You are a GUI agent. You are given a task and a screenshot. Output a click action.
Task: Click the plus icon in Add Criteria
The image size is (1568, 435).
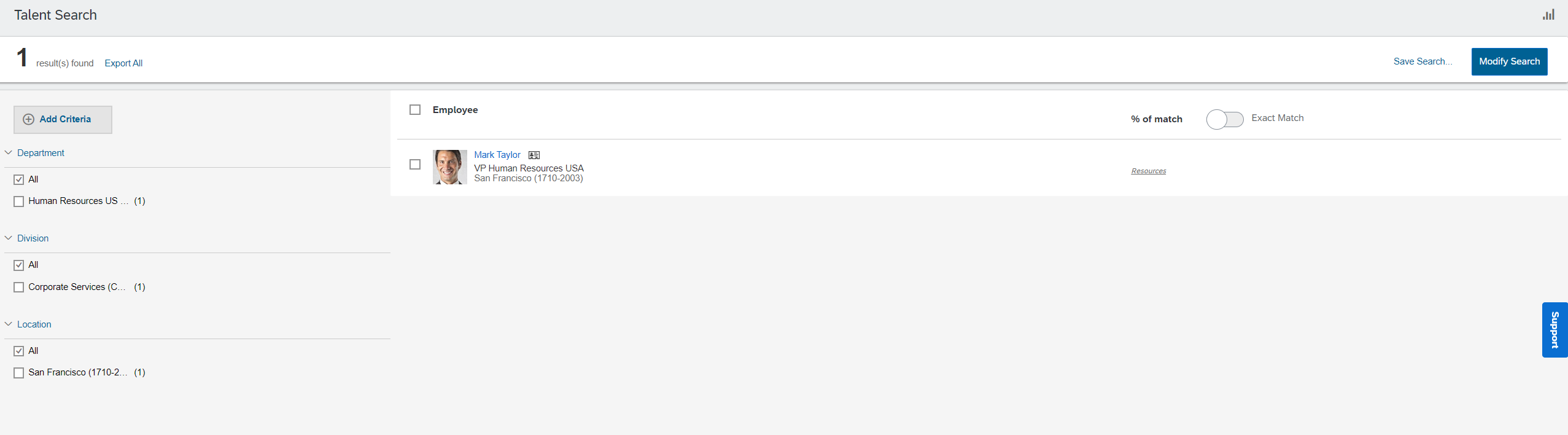click(x=28, y=119)
